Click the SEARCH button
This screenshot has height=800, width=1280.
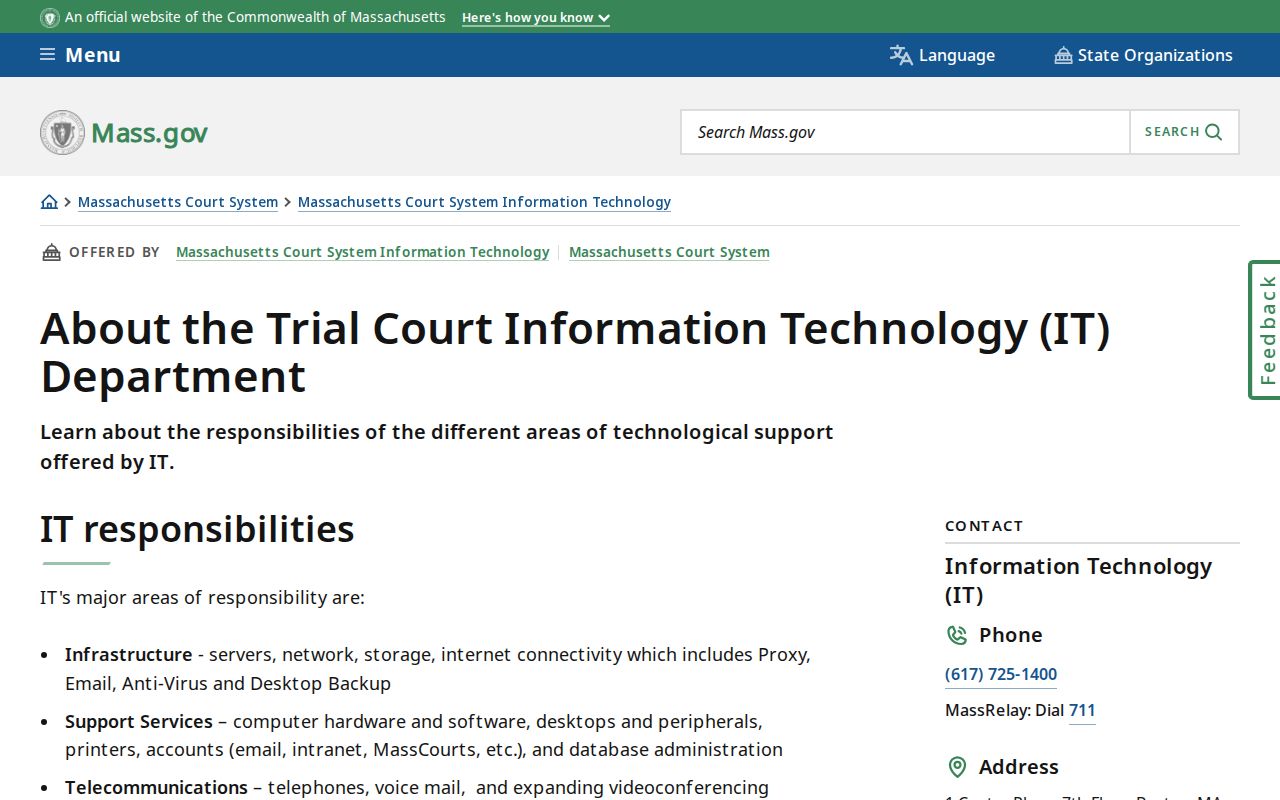tap(1184, 132)
